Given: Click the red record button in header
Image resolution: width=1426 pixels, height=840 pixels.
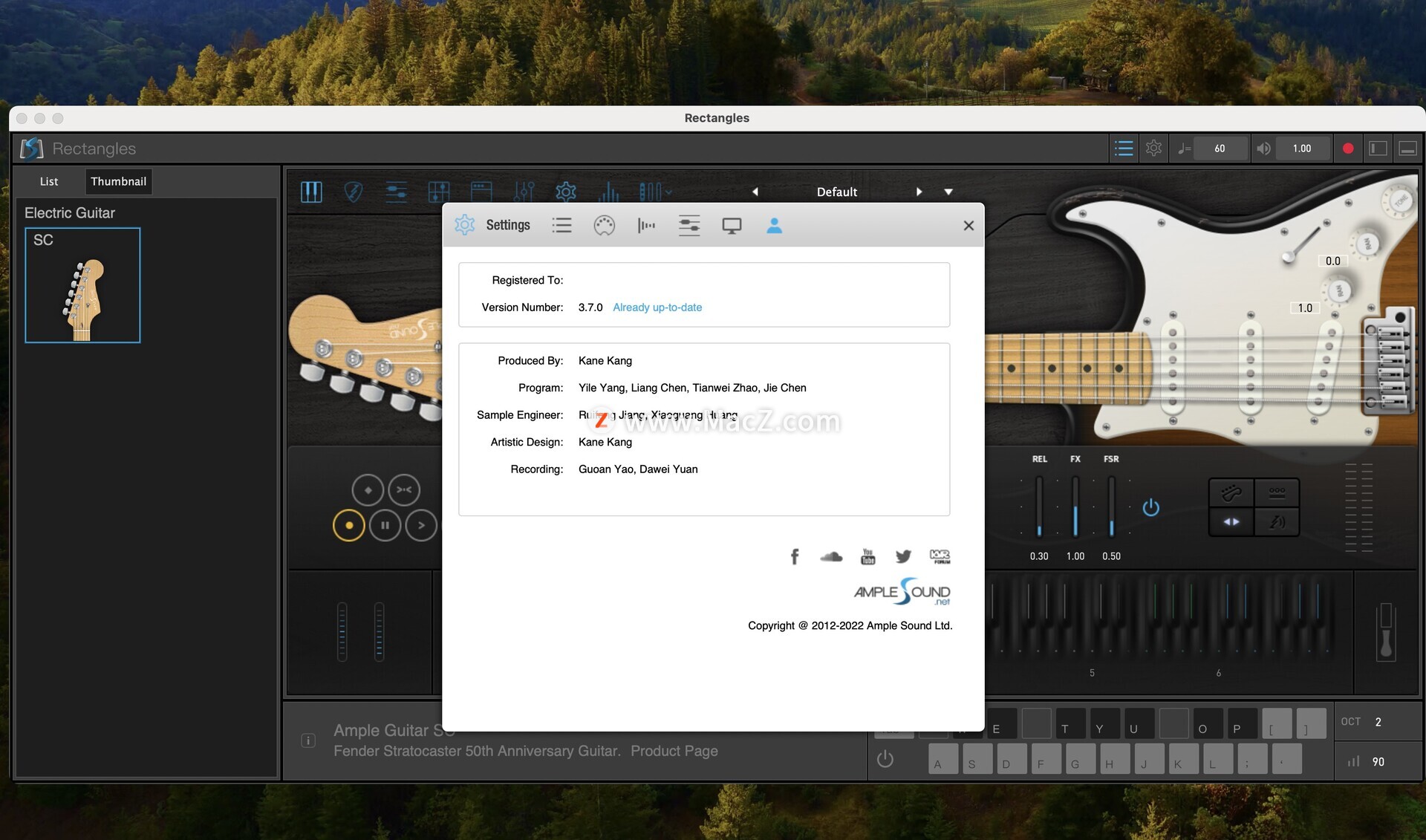Looking at the screenshot, I should (x=1348, y=149).
